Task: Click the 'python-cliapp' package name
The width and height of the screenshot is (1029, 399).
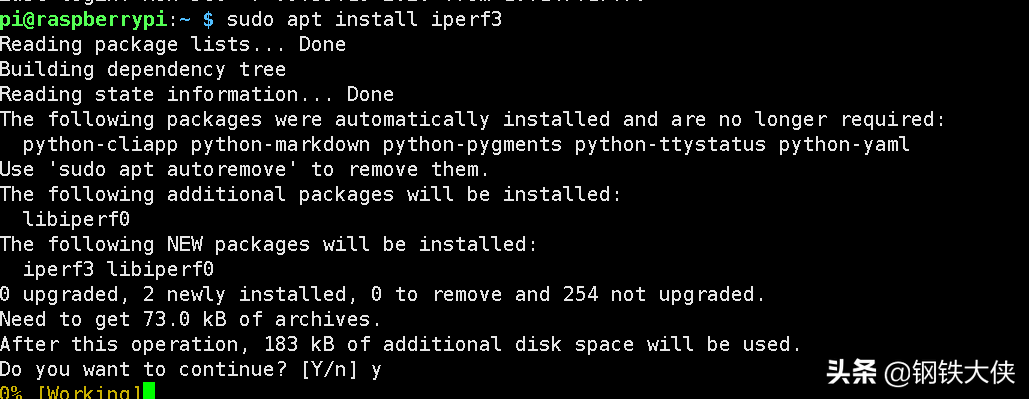Action: tap(100, 144)
